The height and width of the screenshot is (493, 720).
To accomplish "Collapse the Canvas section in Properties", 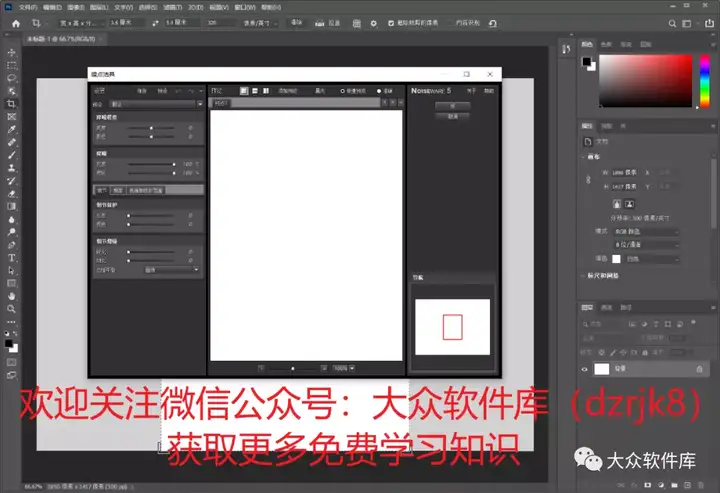I will 583,157.
